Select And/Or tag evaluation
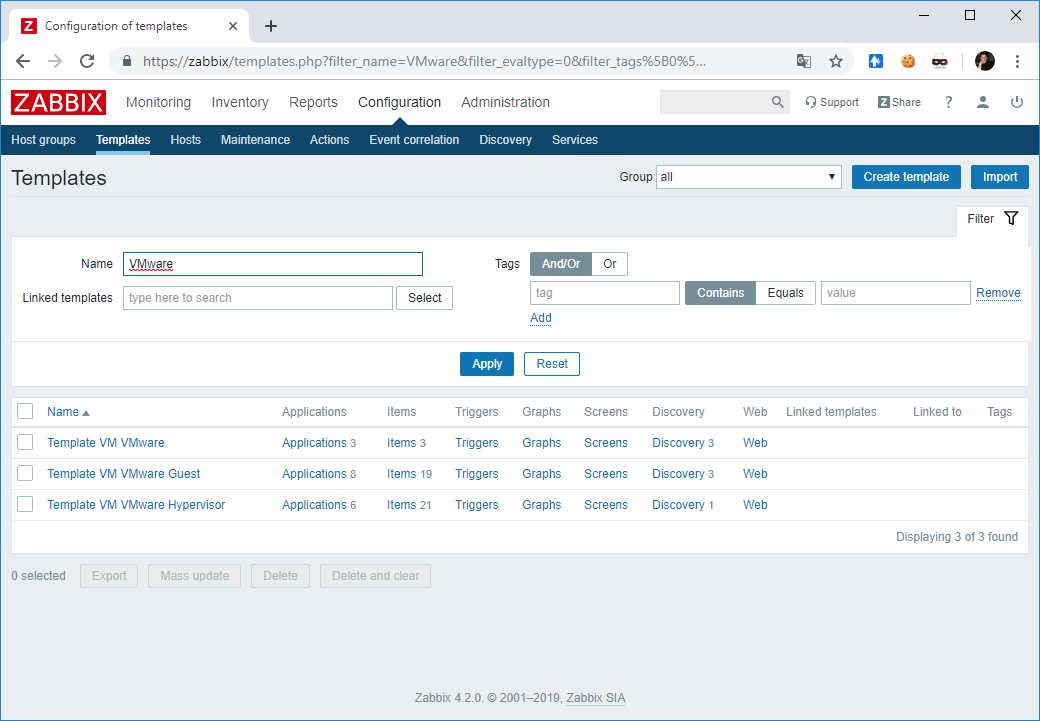The image size is (1040, 721). (560, 264)
